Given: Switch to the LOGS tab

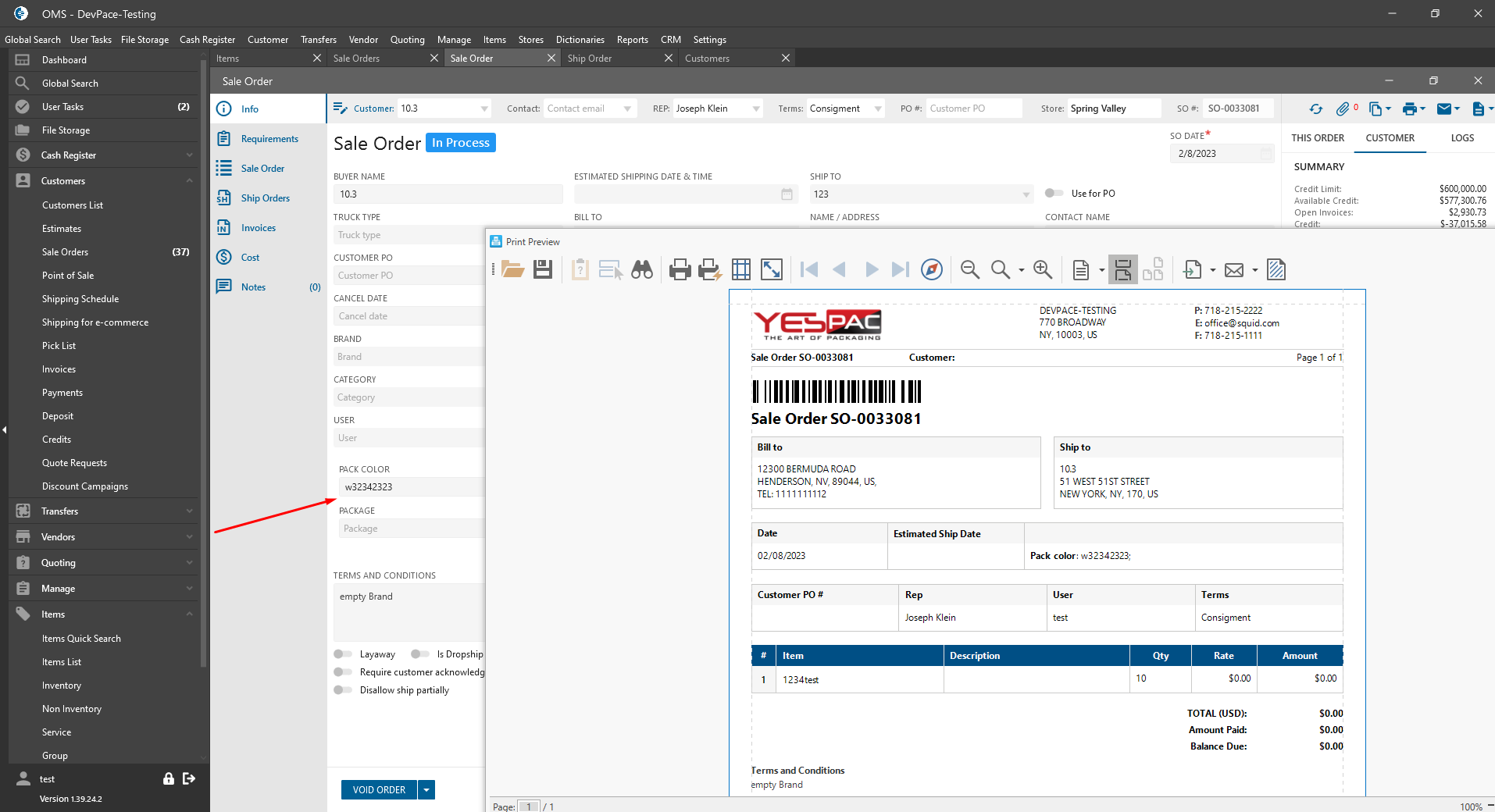Looking at the screenshot, I should point(1462,138).
